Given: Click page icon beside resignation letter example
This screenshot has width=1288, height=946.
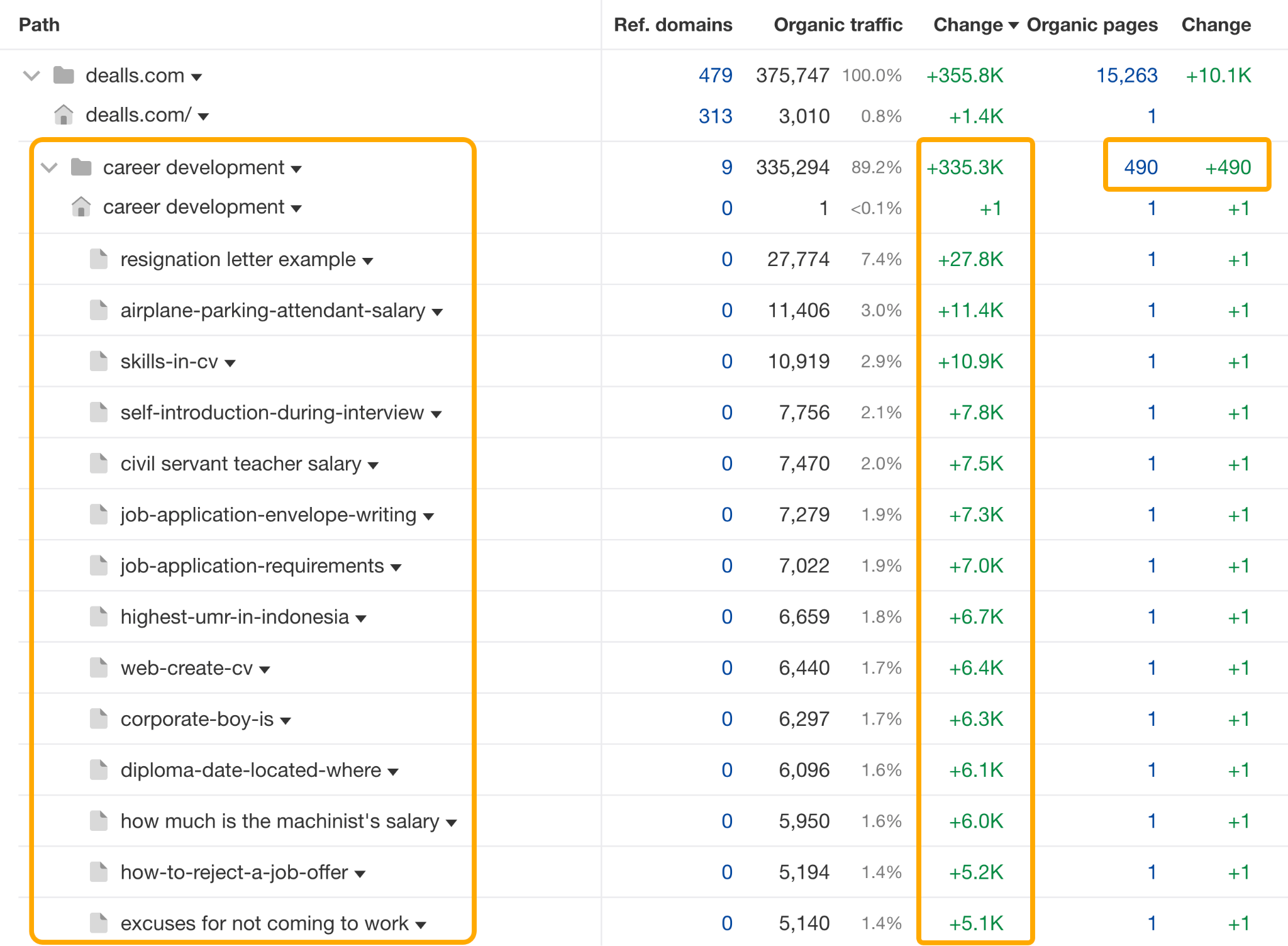Looking at the screenshot, I should (99, 259).
